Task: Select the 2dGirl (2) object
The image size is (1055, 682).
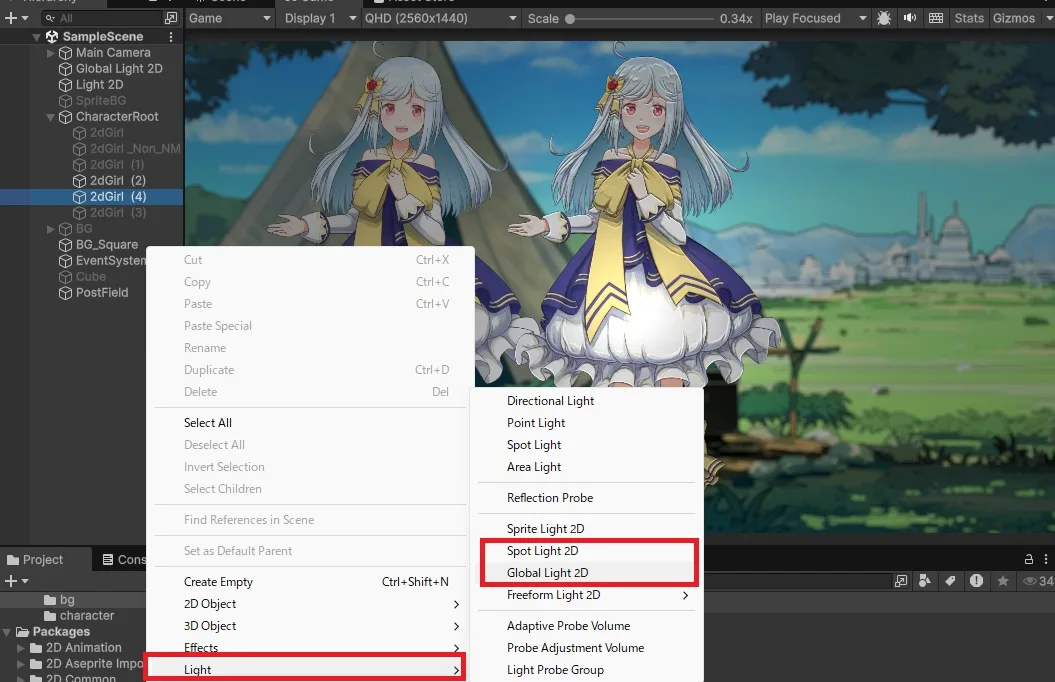Action: pos(118,180)
